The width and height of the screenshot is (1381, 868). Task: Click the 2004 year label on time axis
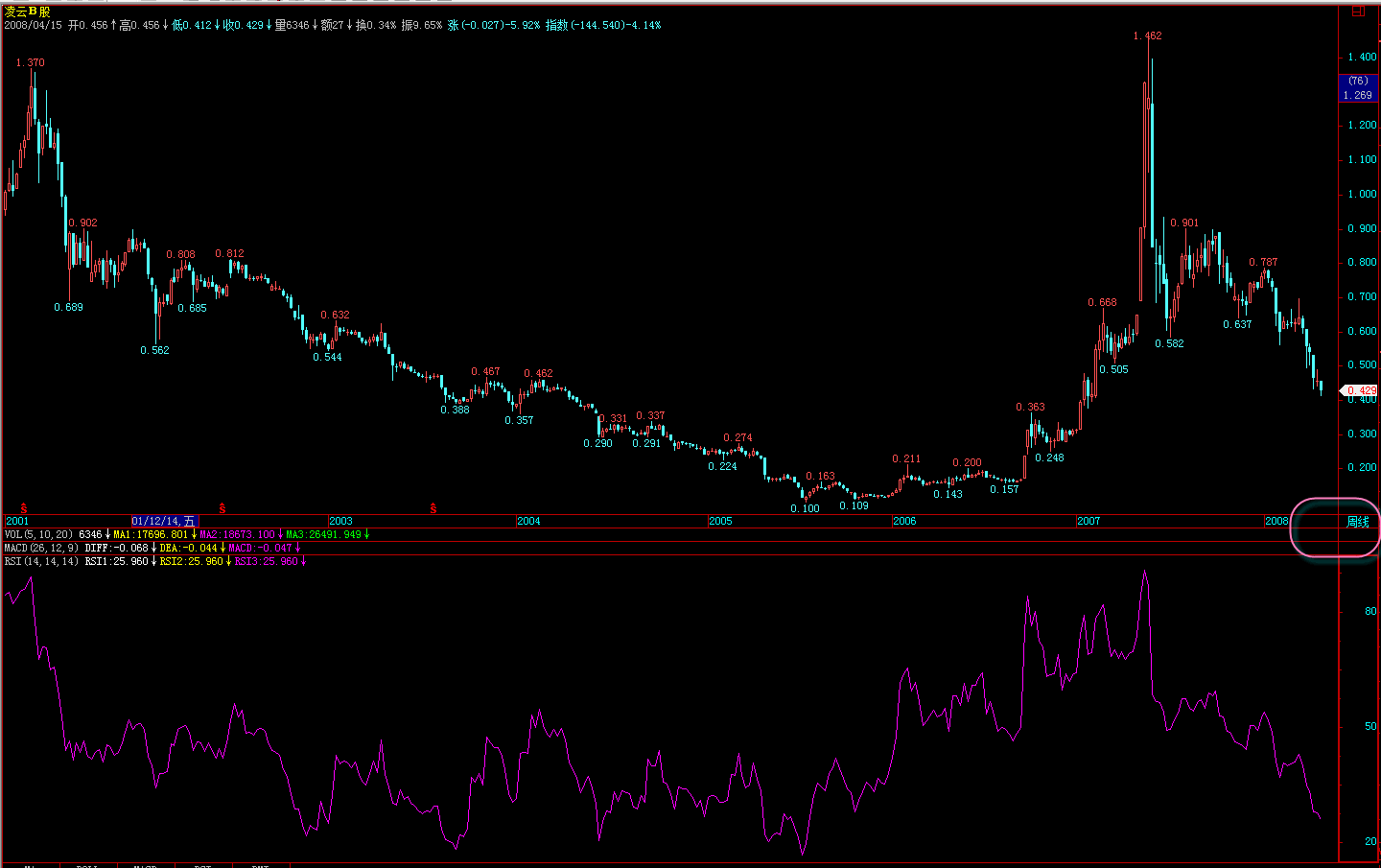(528, 522)
